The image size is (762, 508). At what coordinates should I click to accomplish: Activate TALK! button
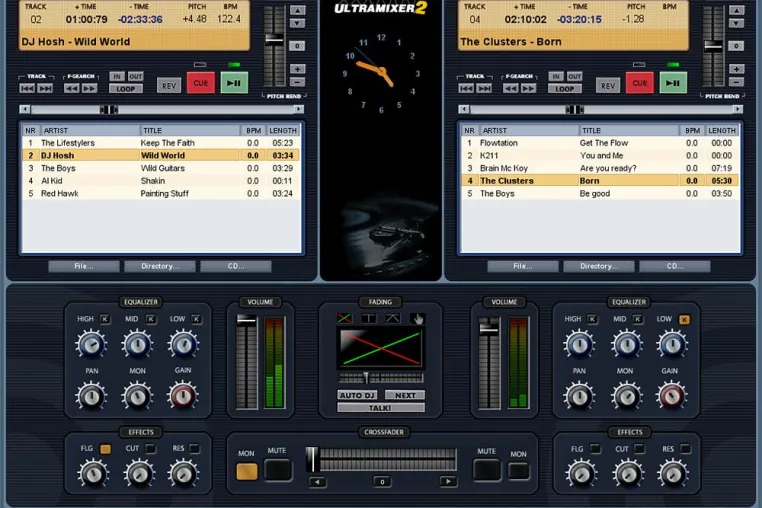point(381,408)
